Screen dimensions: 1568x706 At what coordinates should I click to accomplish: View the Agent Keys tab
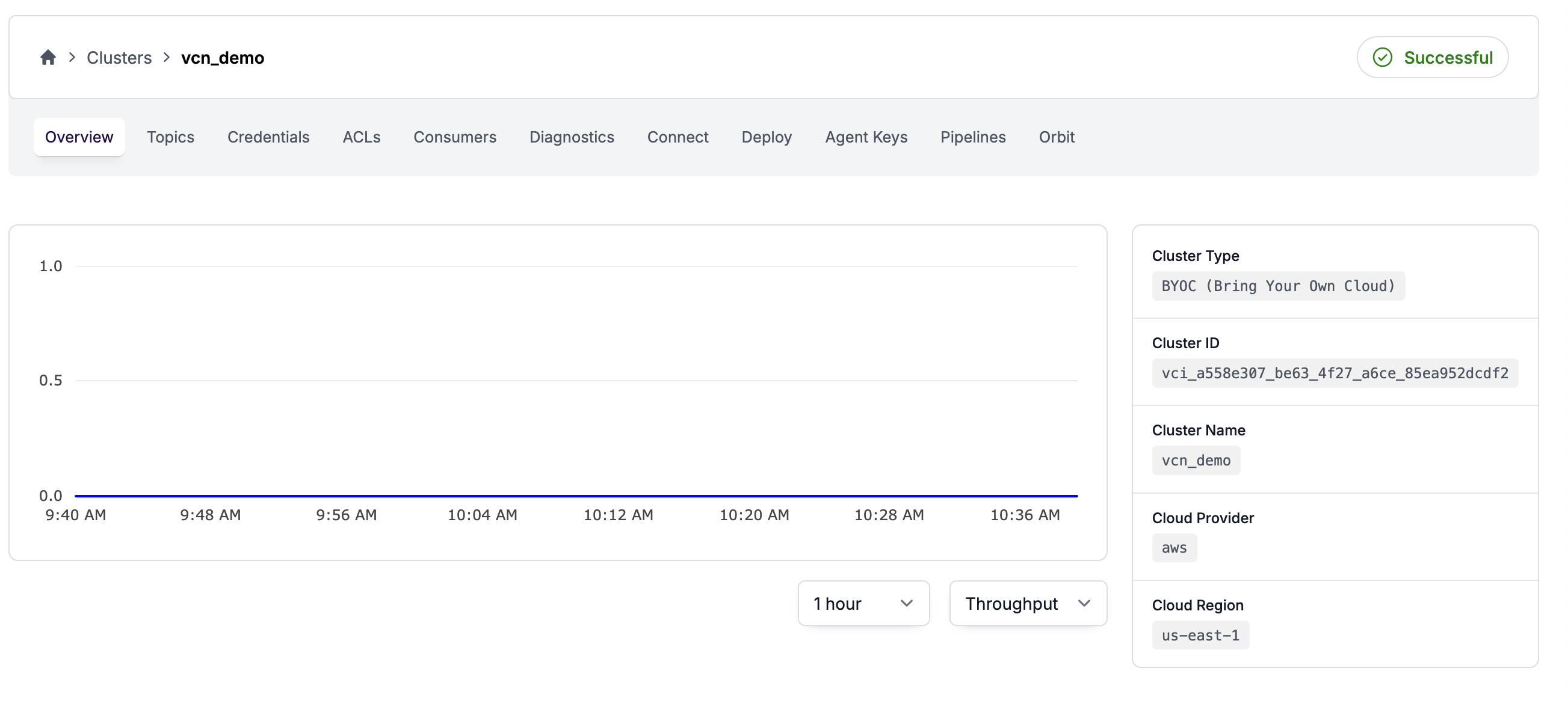coord(866,137)
